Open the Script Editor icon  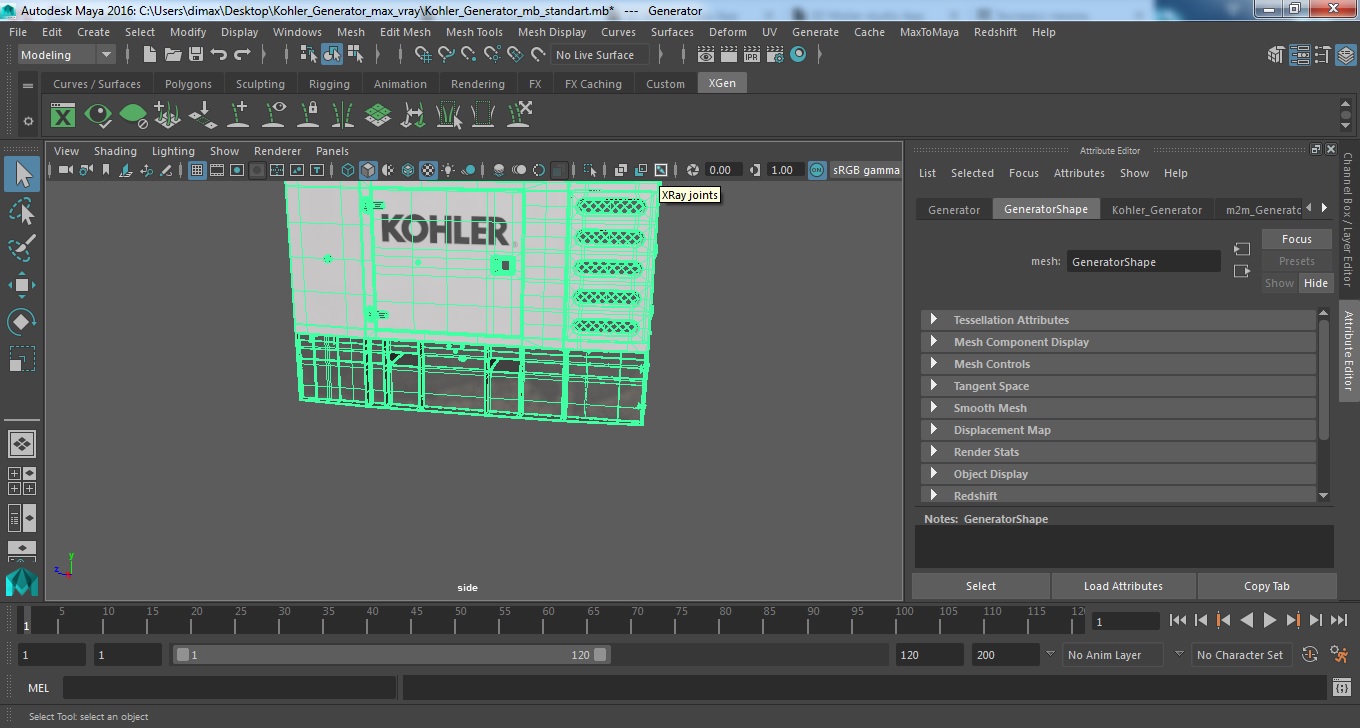(1342, 688)
